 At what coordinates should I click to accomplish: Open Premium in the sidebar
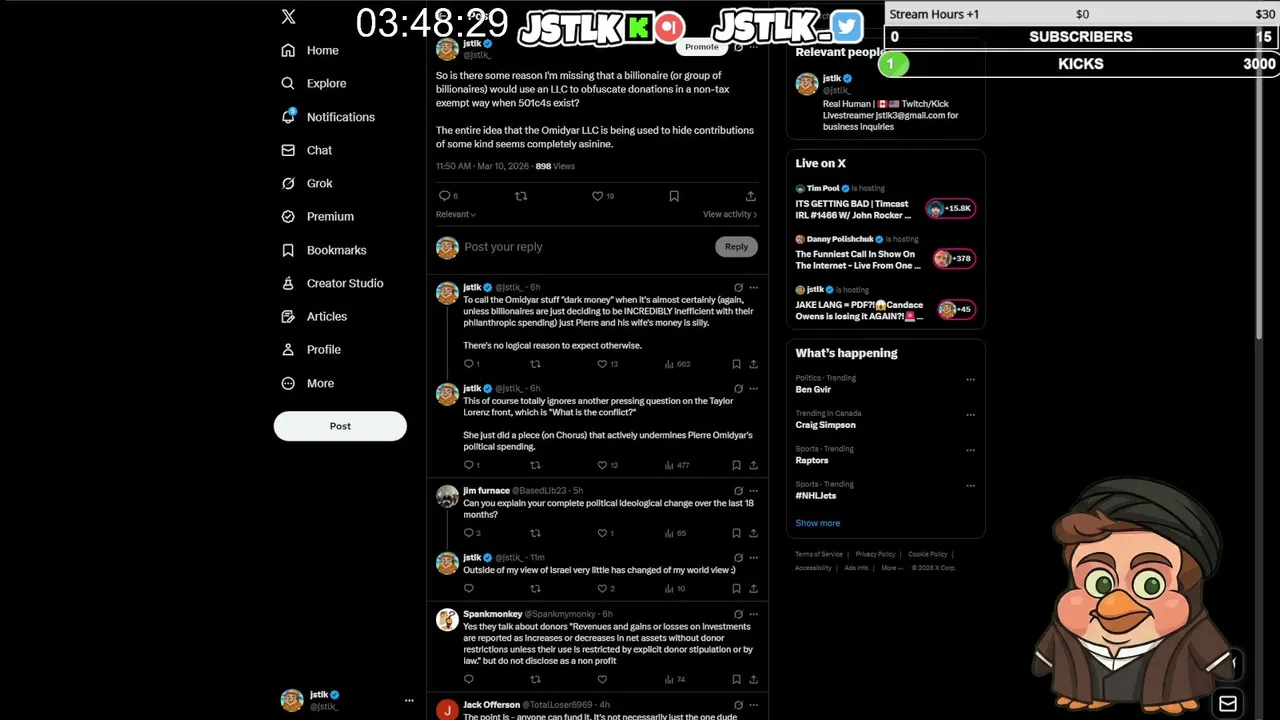point(317,216)
